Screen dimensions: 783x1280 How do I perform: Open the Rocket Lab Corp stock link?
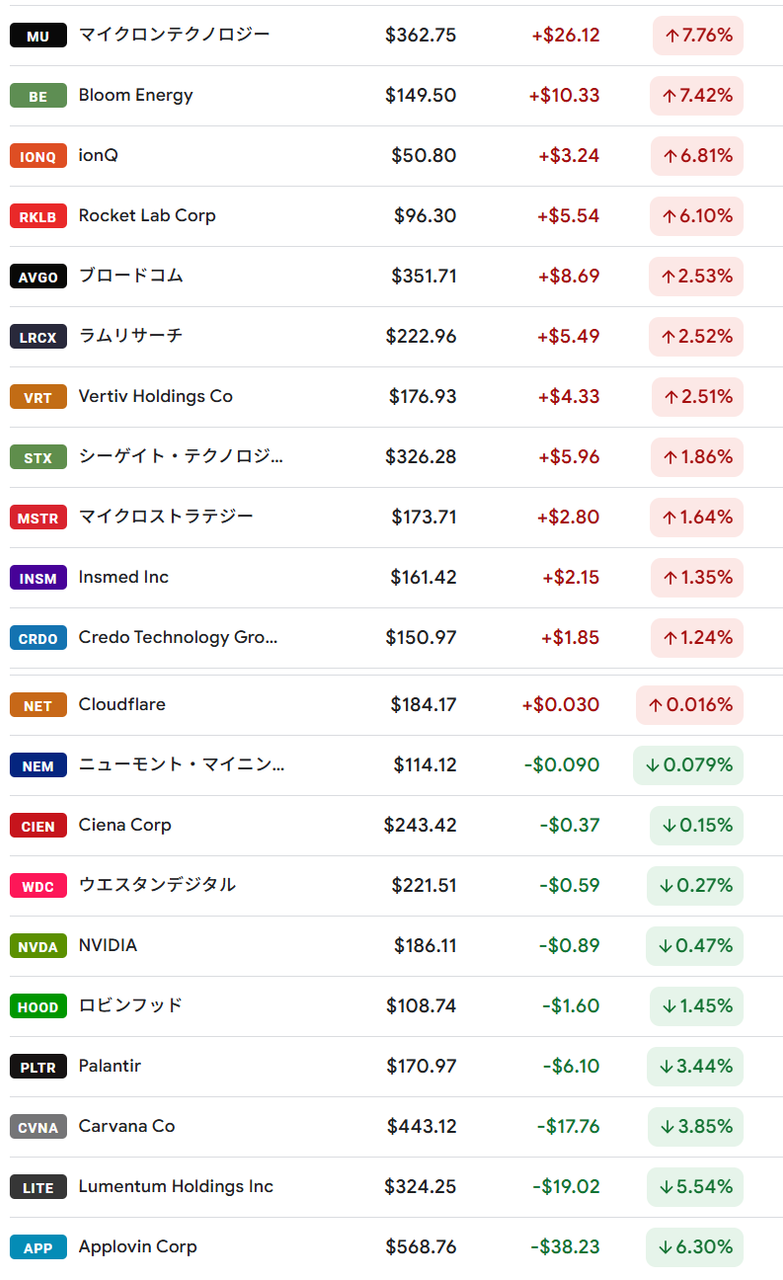point(147,216)
